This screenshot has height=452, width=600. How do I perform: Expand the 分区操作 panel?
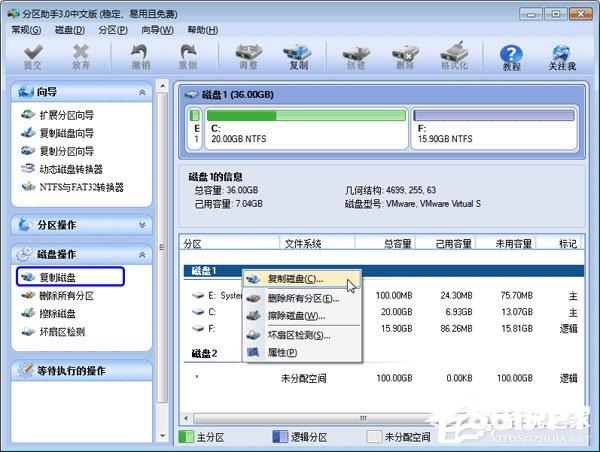[x=142, y=225]
